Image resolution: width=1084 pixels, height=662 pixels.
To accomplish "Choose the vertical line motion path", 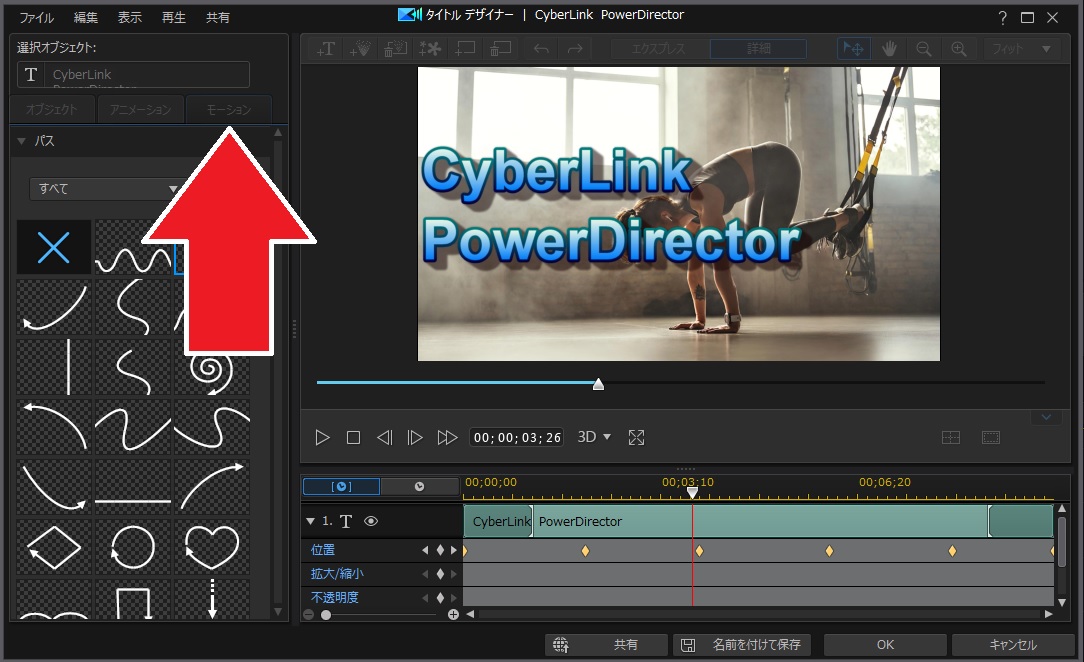I will (x=54, y=367).
